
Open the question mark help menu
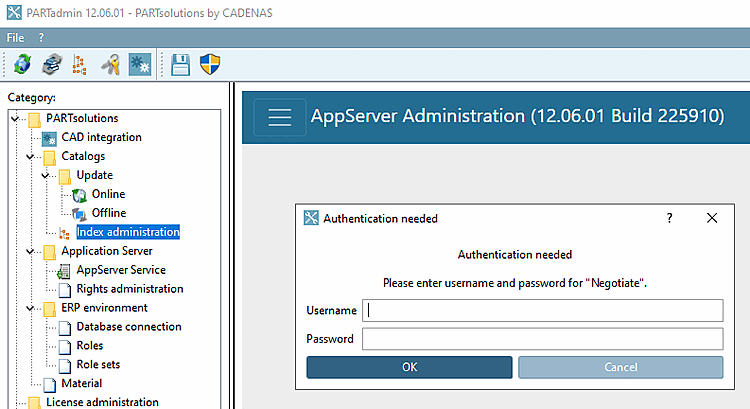pos(41,37)
